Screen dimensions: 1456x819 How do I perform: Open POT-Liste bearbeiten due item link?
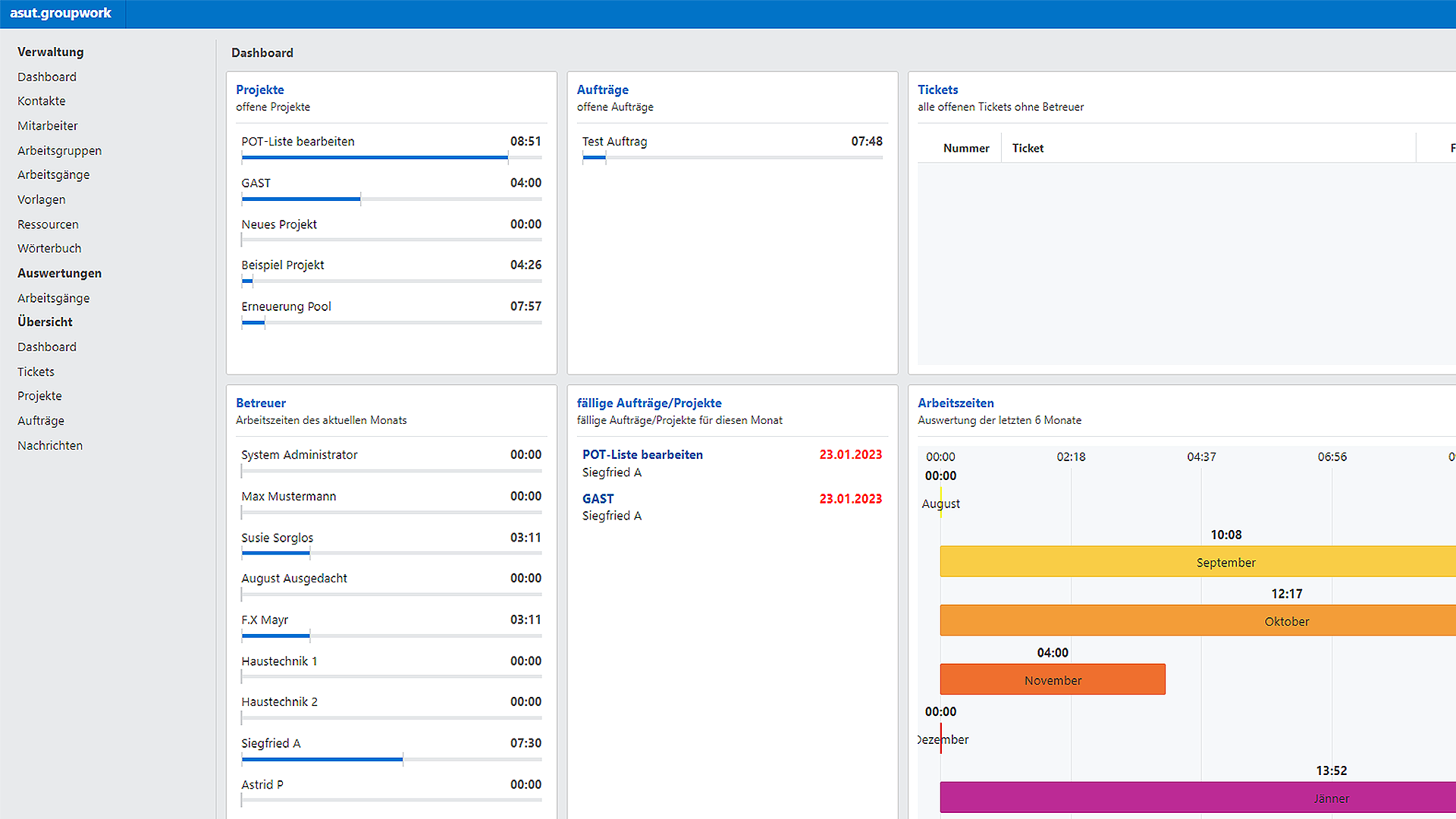coord(642,454)
